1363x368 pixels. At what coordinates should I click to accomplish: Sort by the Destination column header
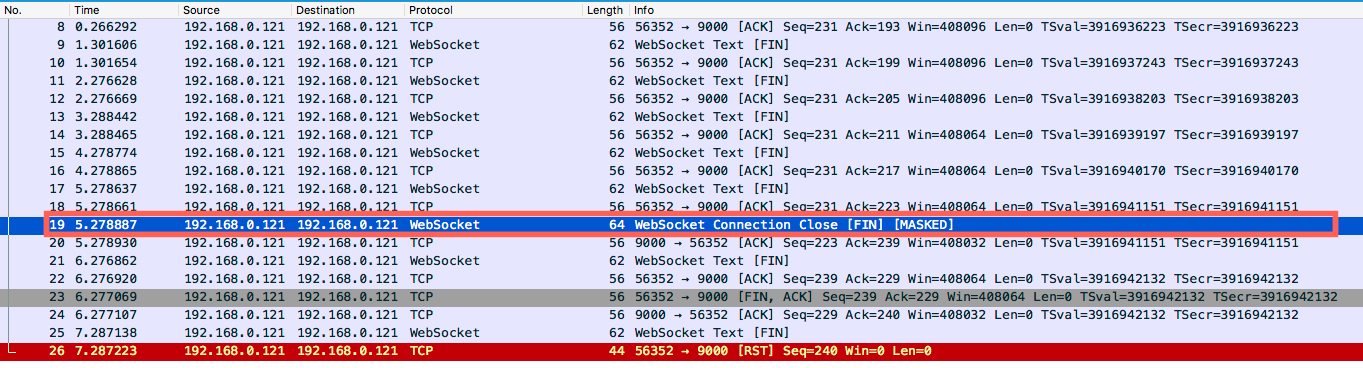tap(349, 9)
